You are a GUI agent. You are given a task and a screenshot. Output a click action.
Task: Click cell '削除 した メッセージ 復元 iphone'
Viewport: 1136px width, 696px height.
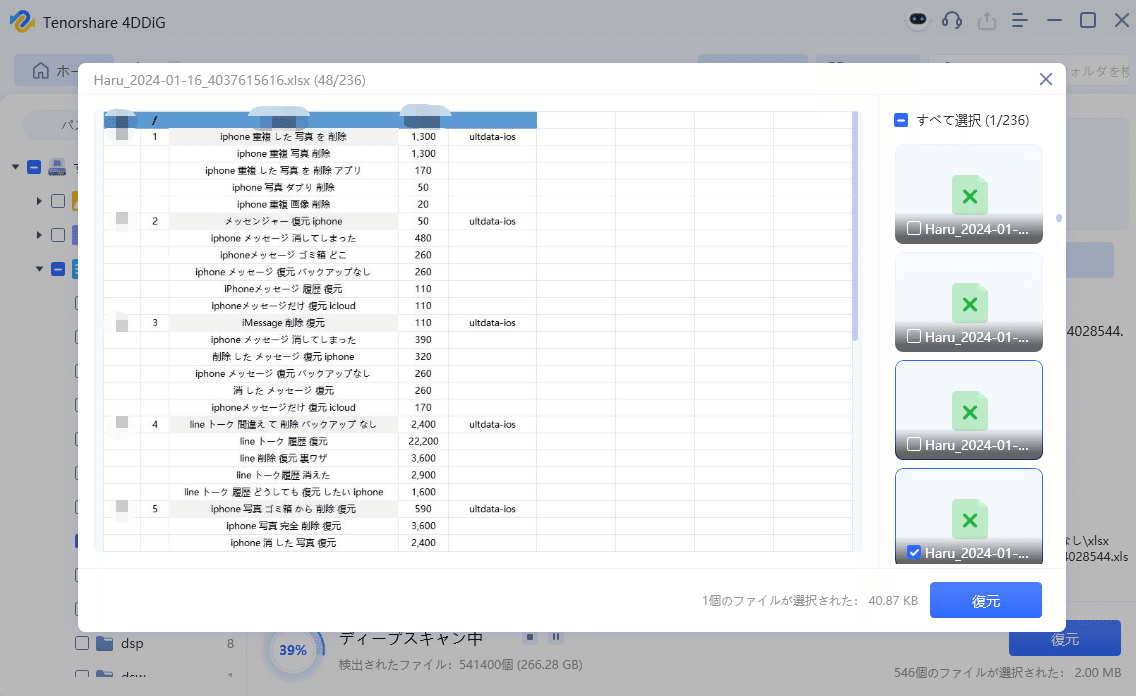point(283,356)
